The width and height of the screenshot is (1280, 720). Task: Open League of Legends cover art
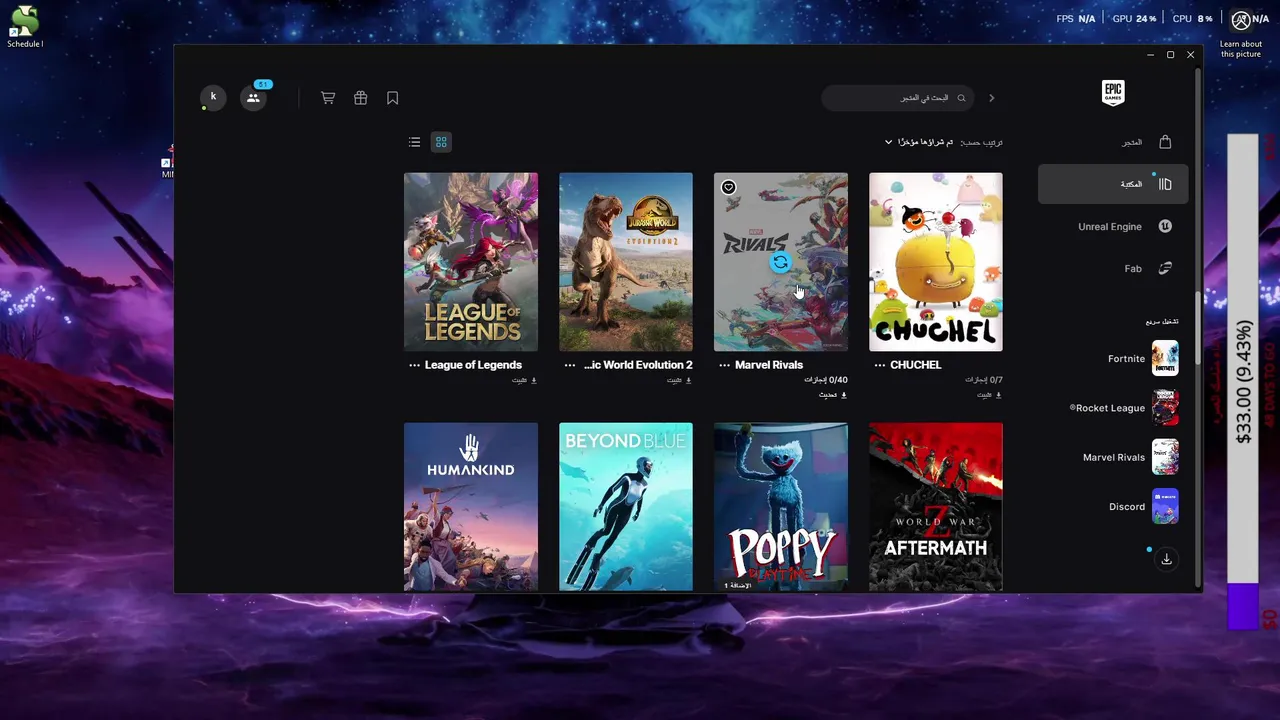click(471, 262)
